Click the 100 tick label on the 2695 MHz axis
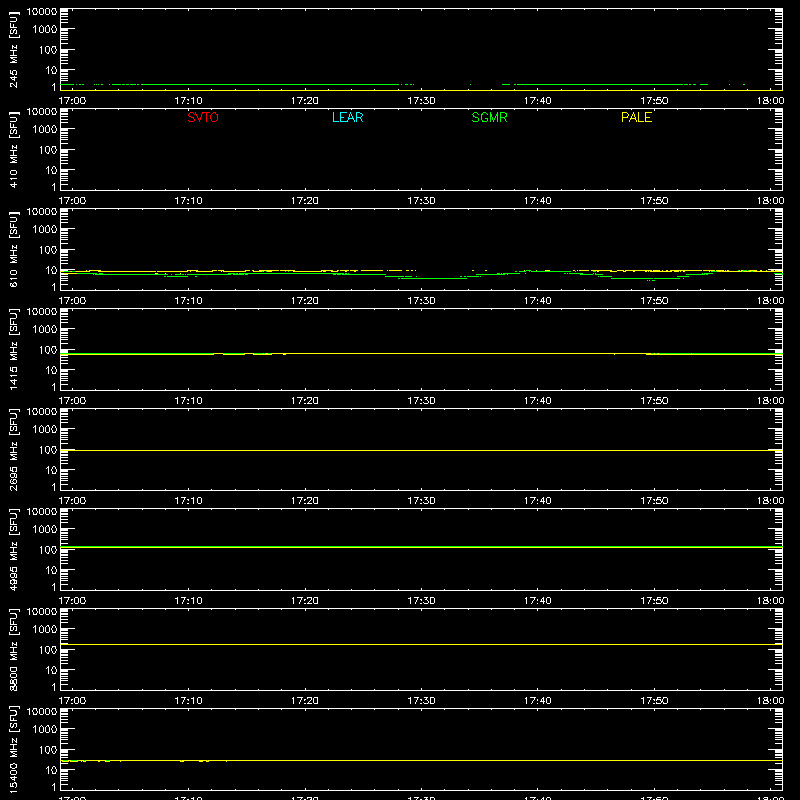The width and height of the screenshot is (800, 800). [48, 449]
